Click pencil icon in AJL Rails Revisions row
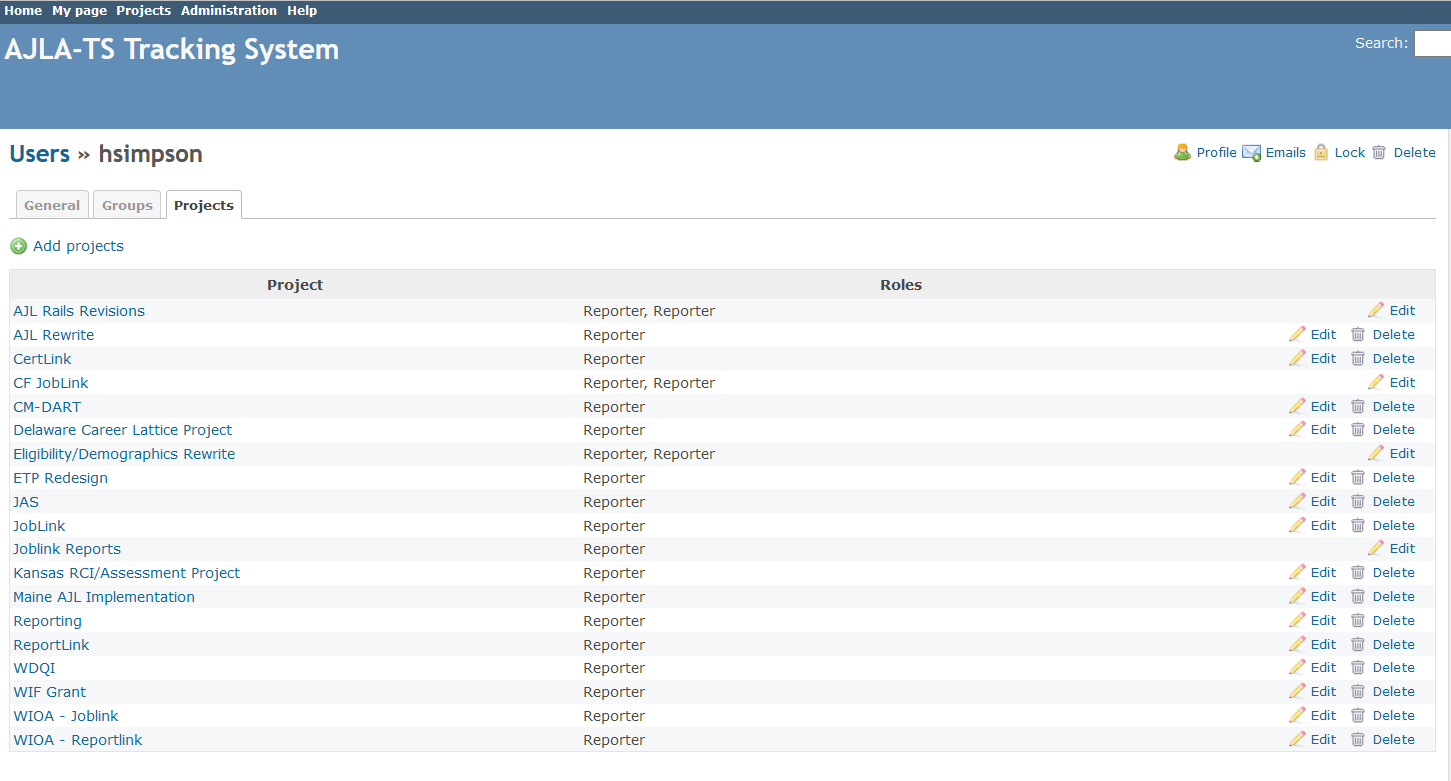 [1376, 310]
